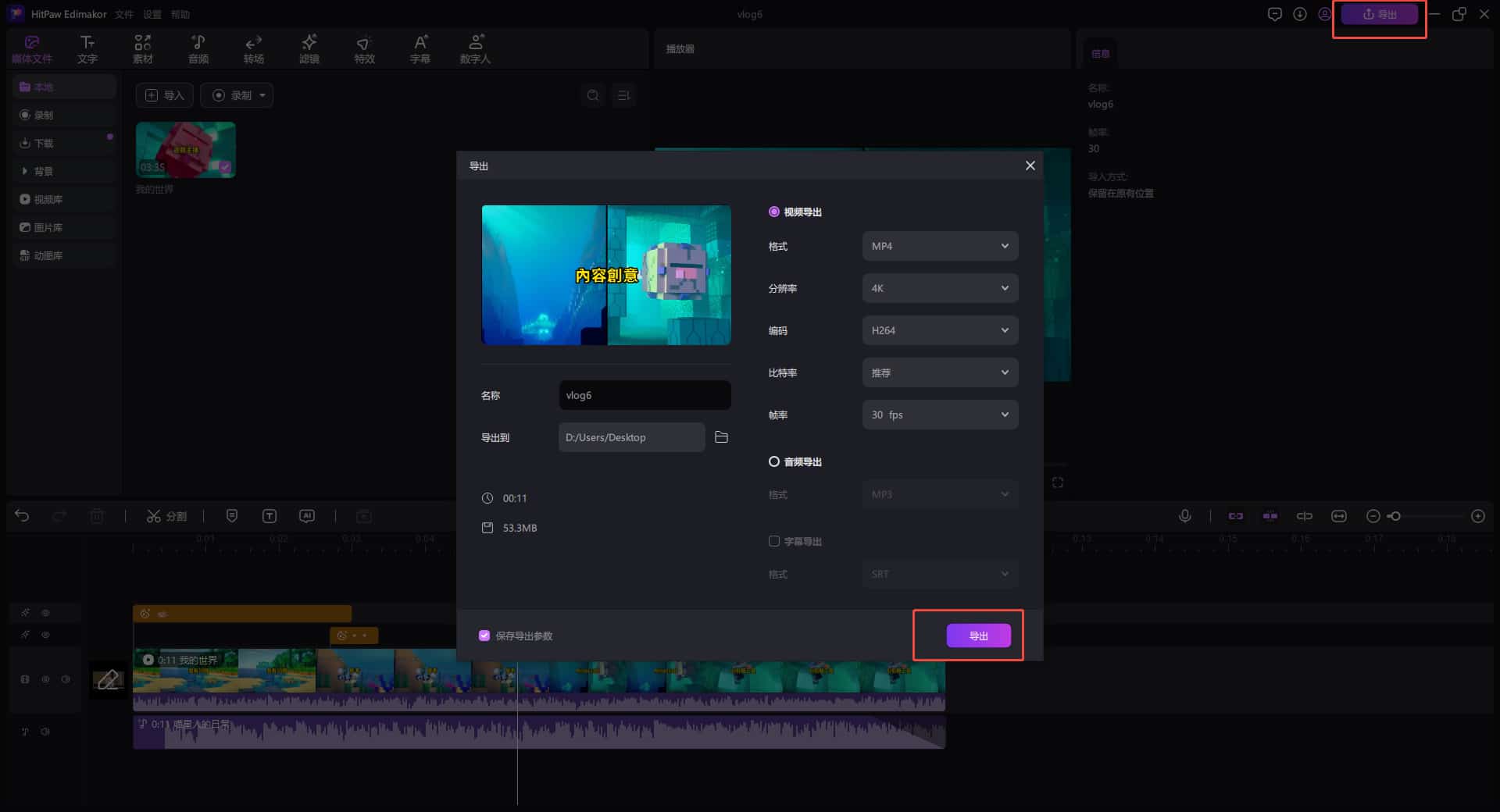Click the 导入 import button
Image resolution: width=1500 pixels, height=812 pixels.
(x=165, y=95)
